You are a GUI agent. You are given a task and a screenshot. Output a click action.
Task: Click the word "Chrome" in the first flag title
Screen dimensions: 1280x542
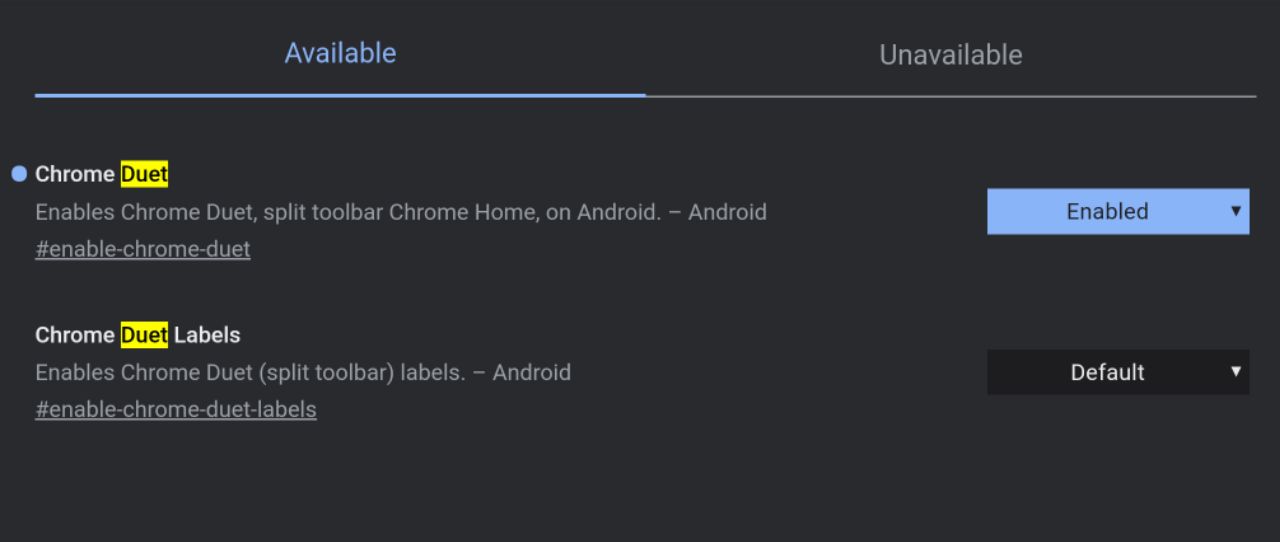75,174
